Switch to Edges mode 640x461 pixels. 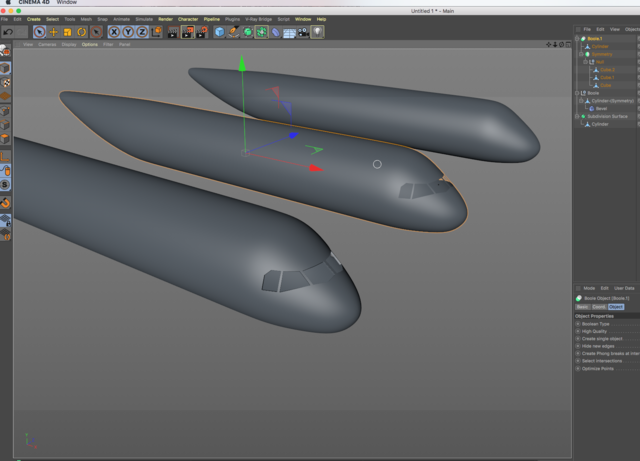5,125
